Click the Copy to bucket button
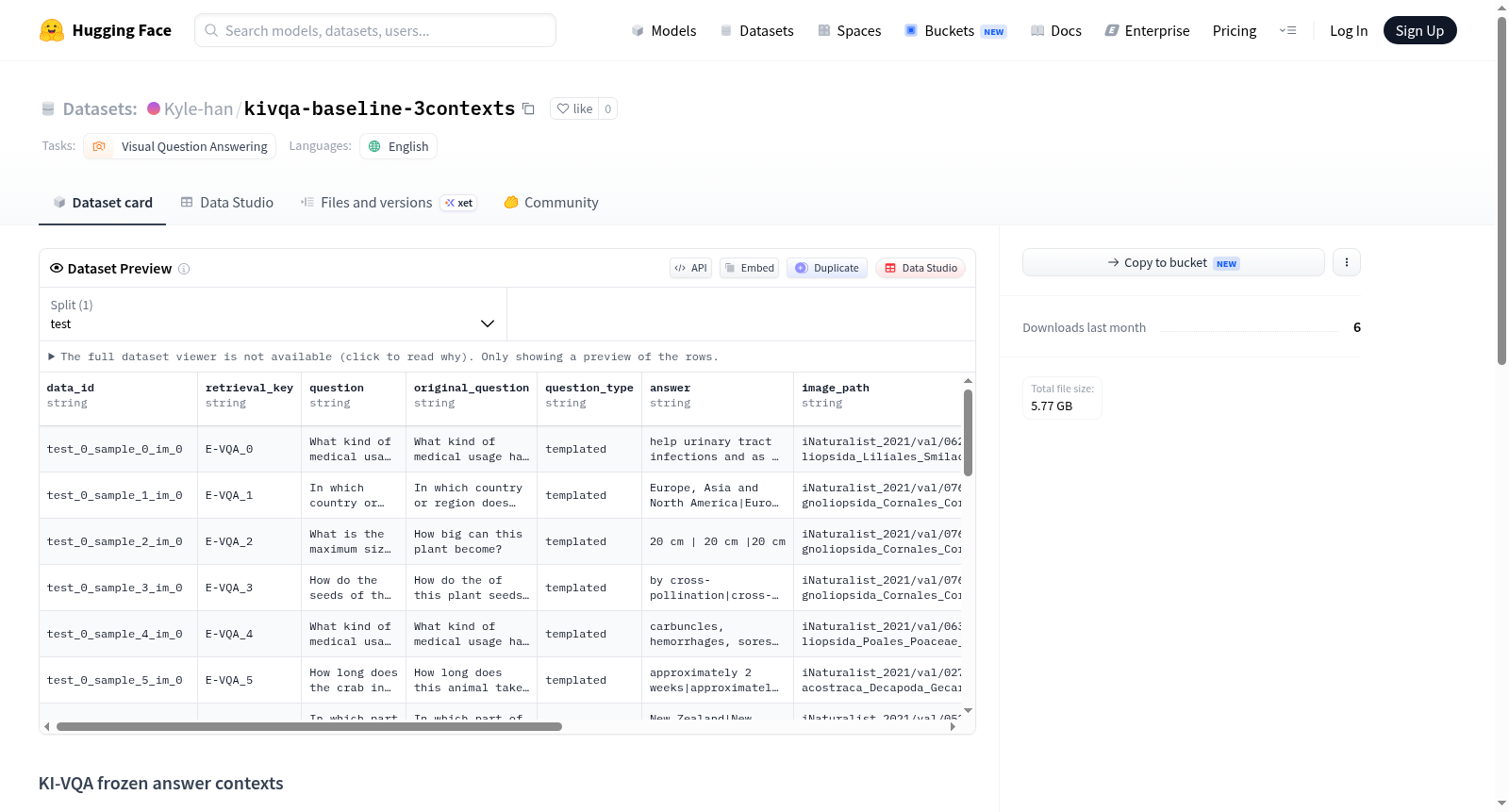 pyautogui.click(x=1173, y=262)
